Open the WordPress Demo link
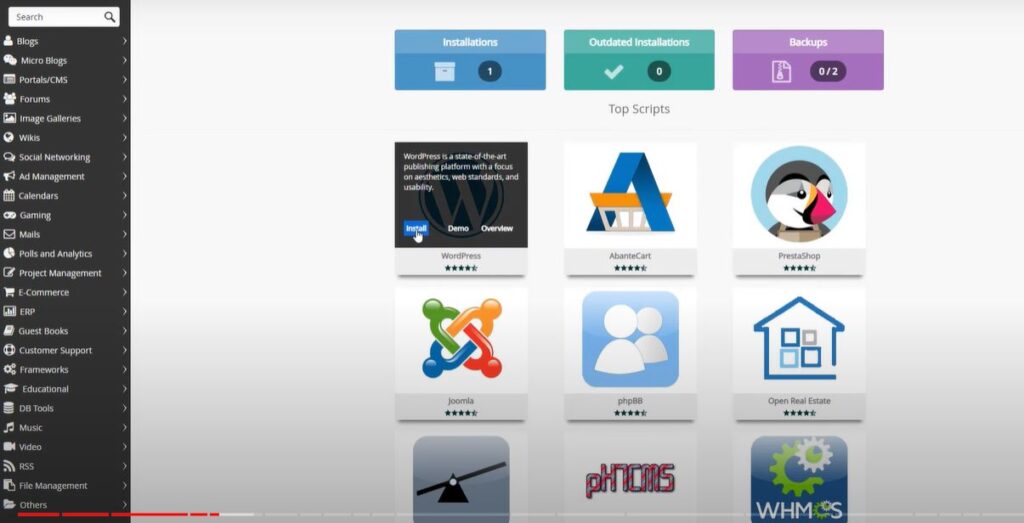Screen dimensions: 1024x523 click(458, 229)
